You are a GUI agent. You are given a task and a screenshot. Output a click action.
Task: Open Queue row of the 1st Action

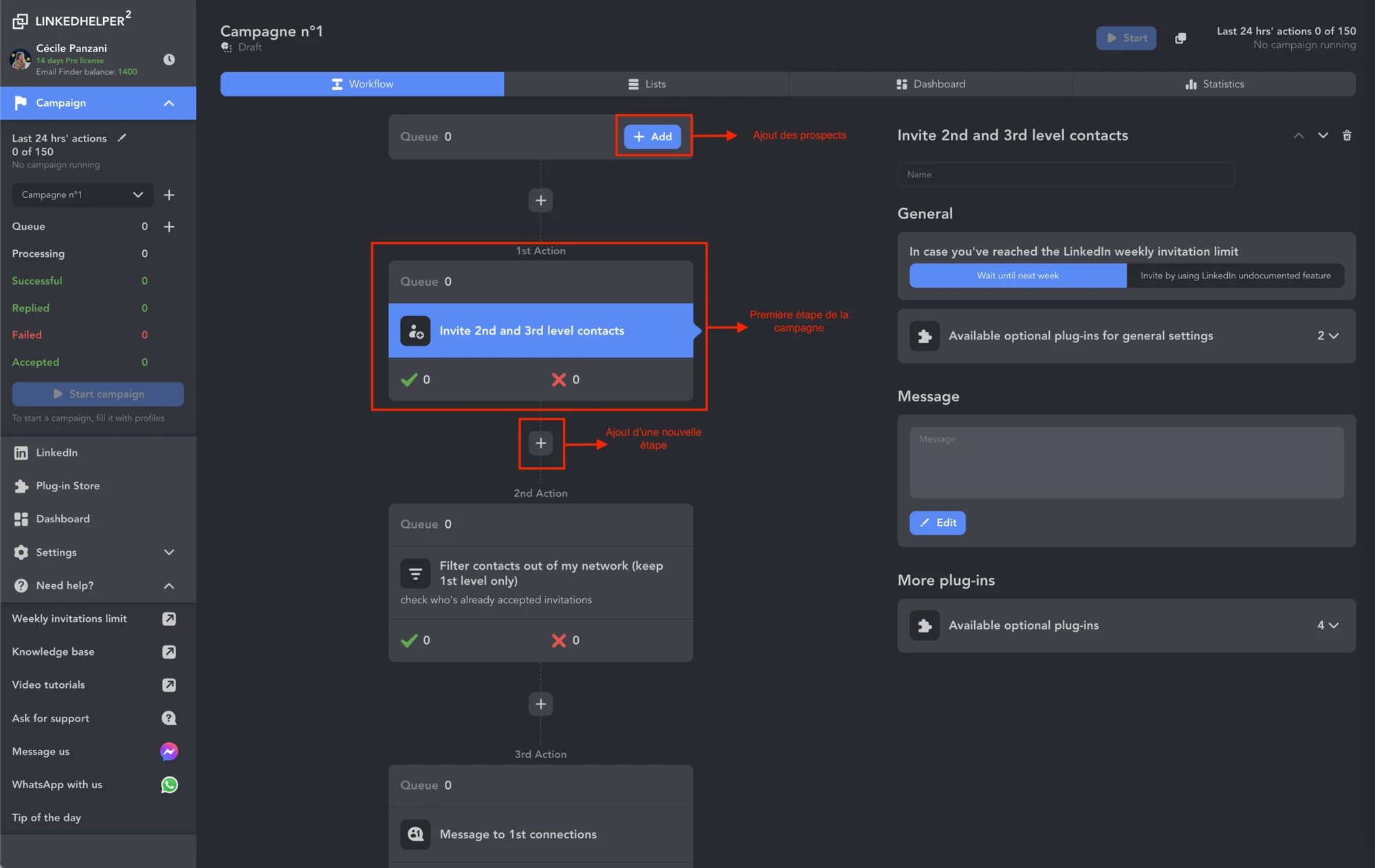click(x=541, y=282)
